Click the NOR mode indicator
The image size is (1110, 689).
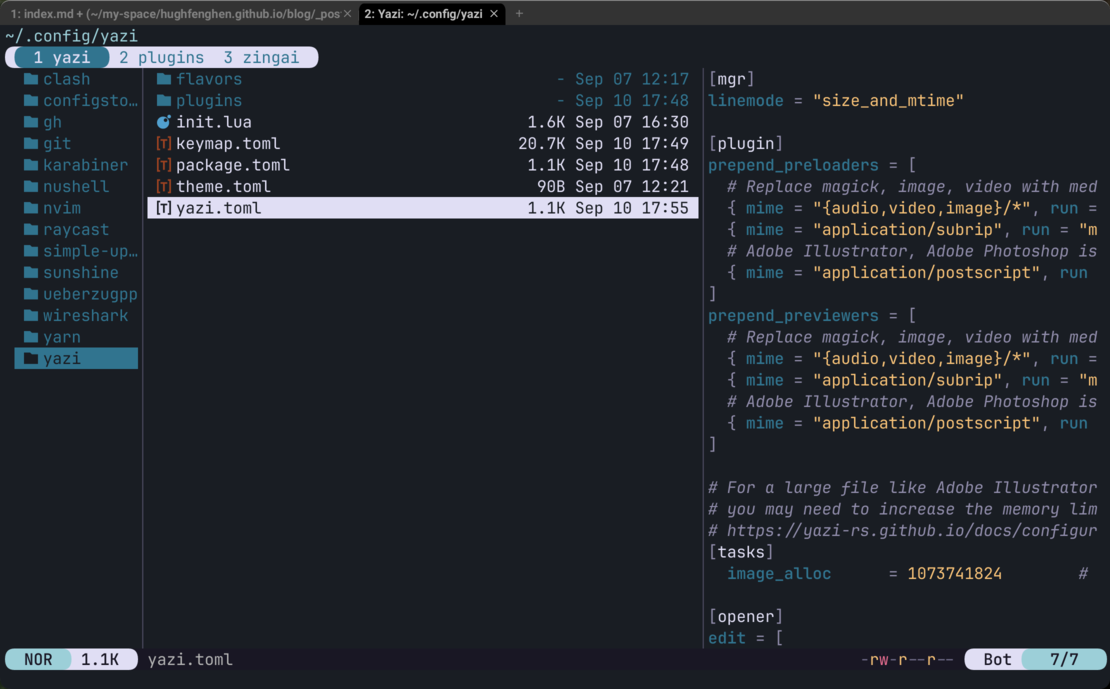38,659
